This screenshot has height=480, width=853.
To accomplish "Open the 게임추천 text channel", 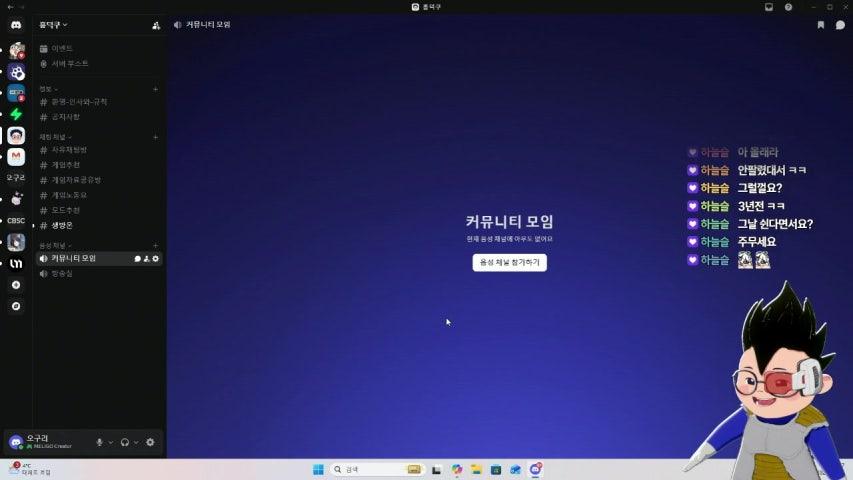I will point(99,165).
